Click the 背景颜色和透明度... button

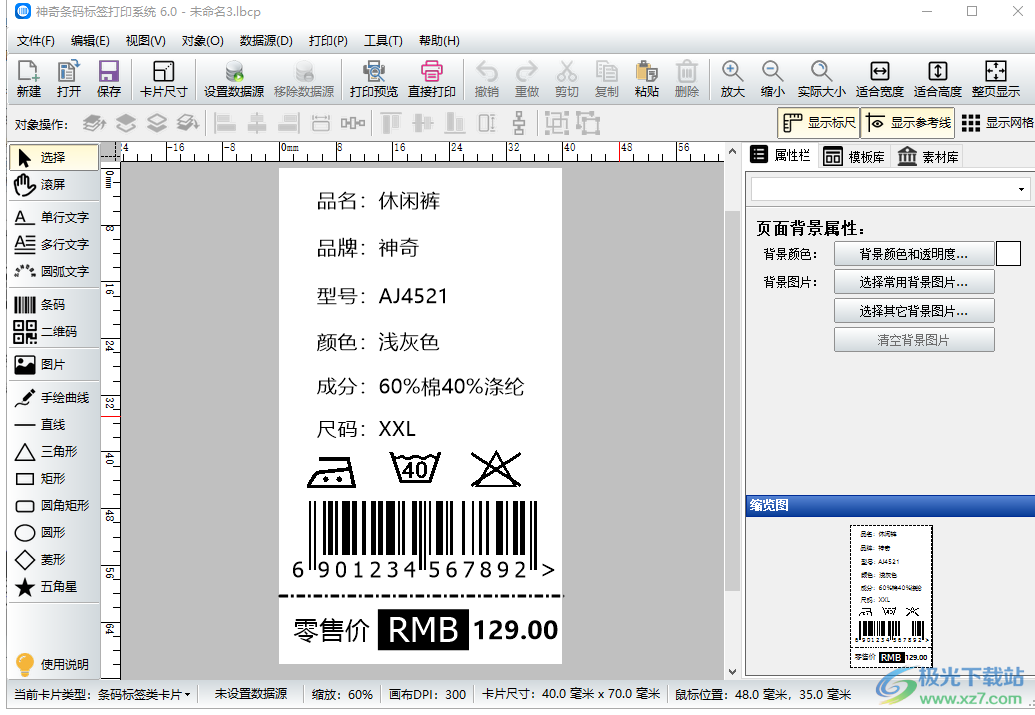[914, 254]
